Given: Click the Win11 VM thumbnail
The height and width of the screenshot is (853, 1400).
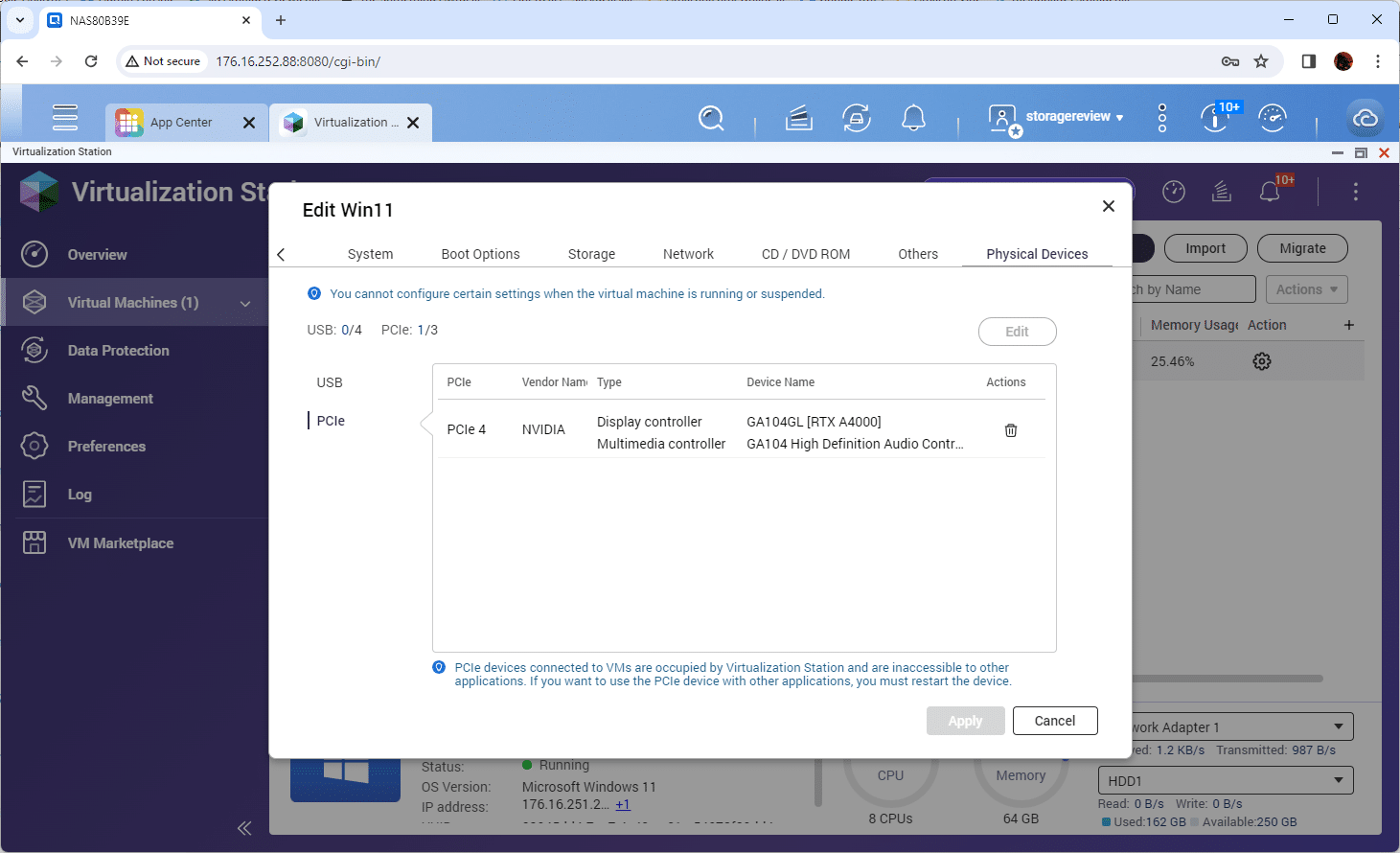Looking at the screenshot, I should pyautogui.click(x=345, y=778).
